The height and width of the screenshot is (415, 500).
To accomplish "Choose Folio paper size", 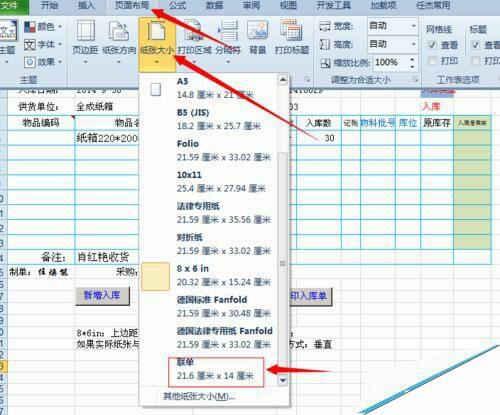I will tap(208, 151).
